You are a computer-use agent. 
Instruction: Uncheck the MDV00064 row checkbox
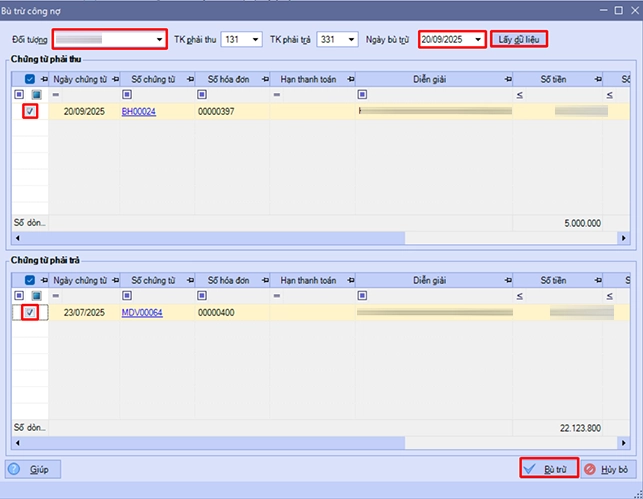tap(30, 313)
